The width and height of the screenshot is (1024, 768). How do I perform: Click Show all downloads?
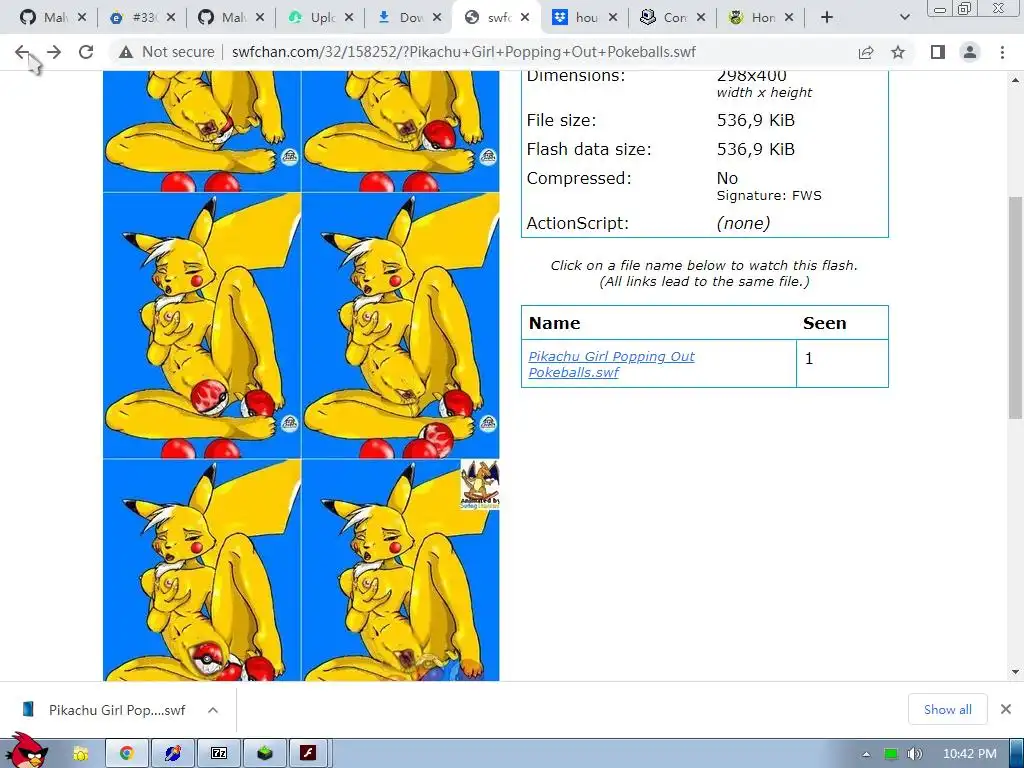point(948,710)
